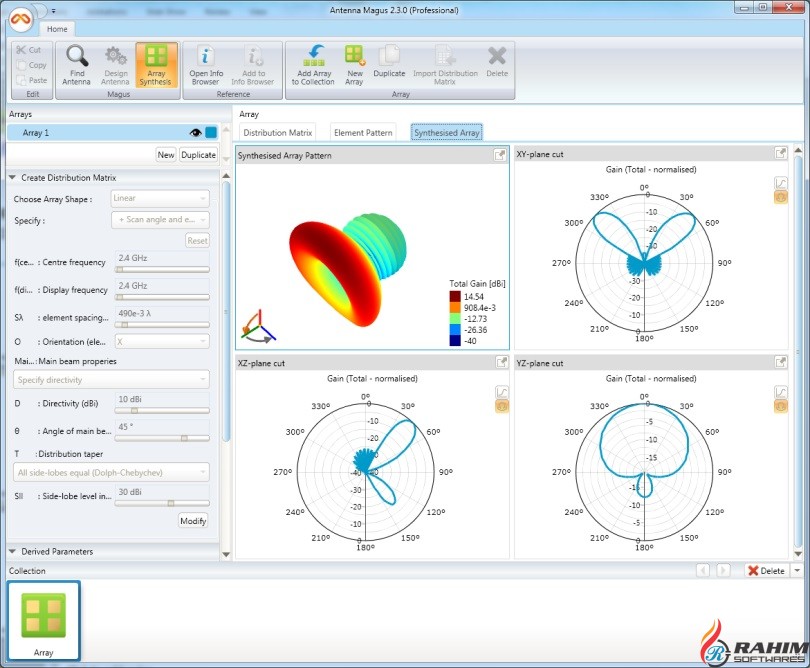
Task: Click the blue colour swatch of Array 1
Action: pos(211,133)
